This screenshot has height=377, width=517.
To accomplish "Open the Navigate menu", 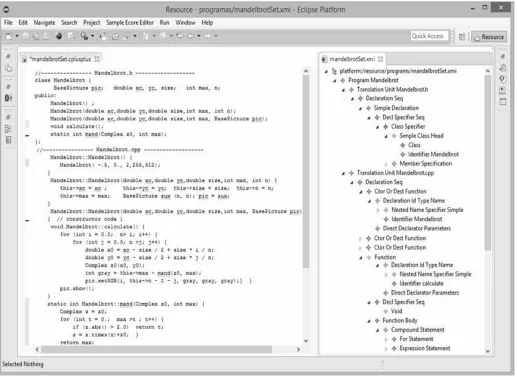I will (44, 23).
